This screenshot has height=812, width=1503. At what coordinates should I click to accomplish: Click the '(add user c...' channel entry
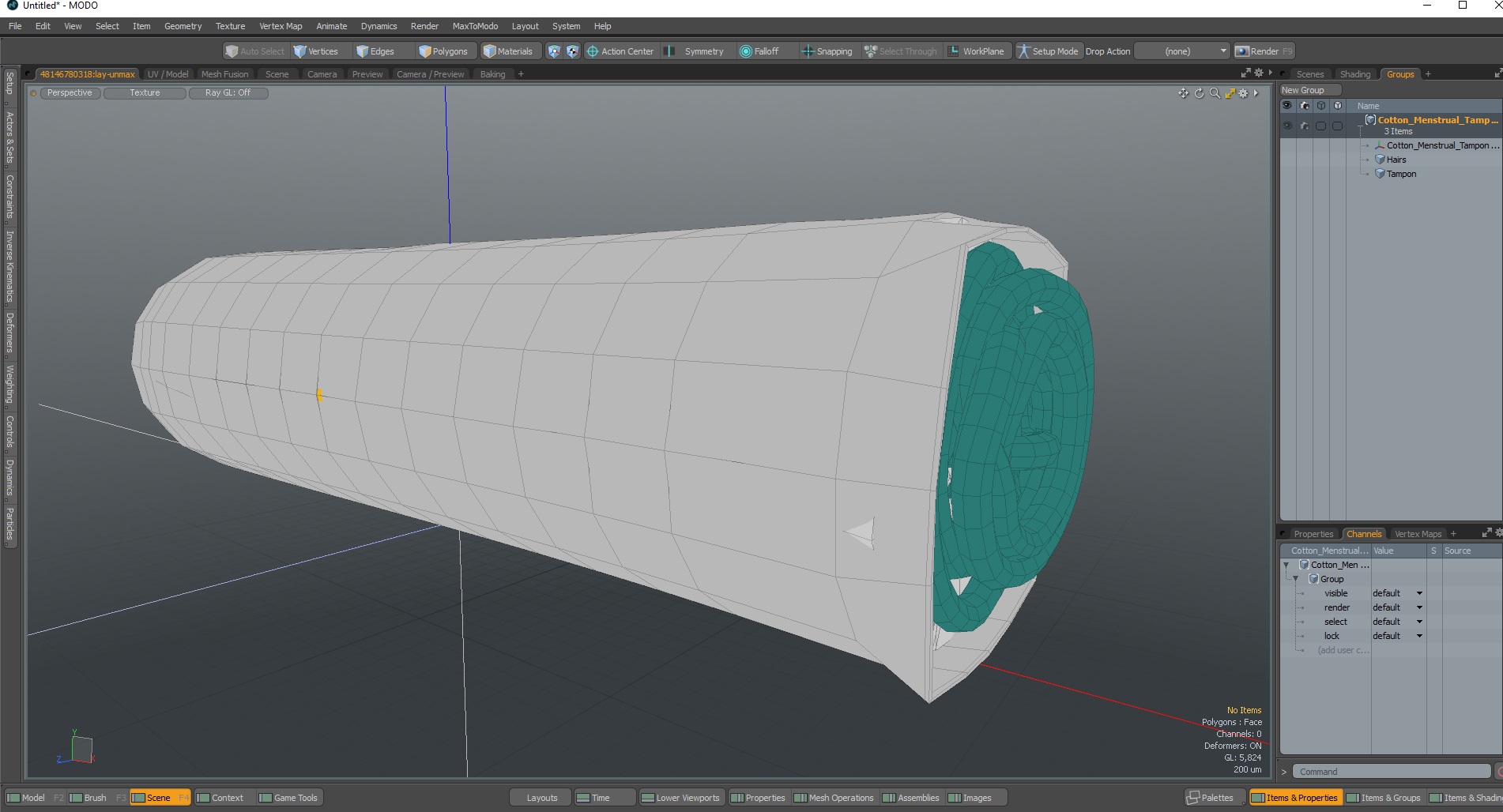click(x=1343, y=650)
